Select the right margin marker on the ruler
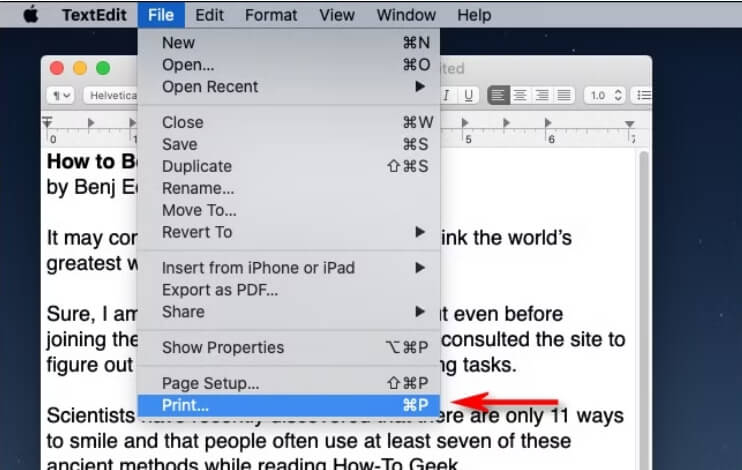 point(629,124)
